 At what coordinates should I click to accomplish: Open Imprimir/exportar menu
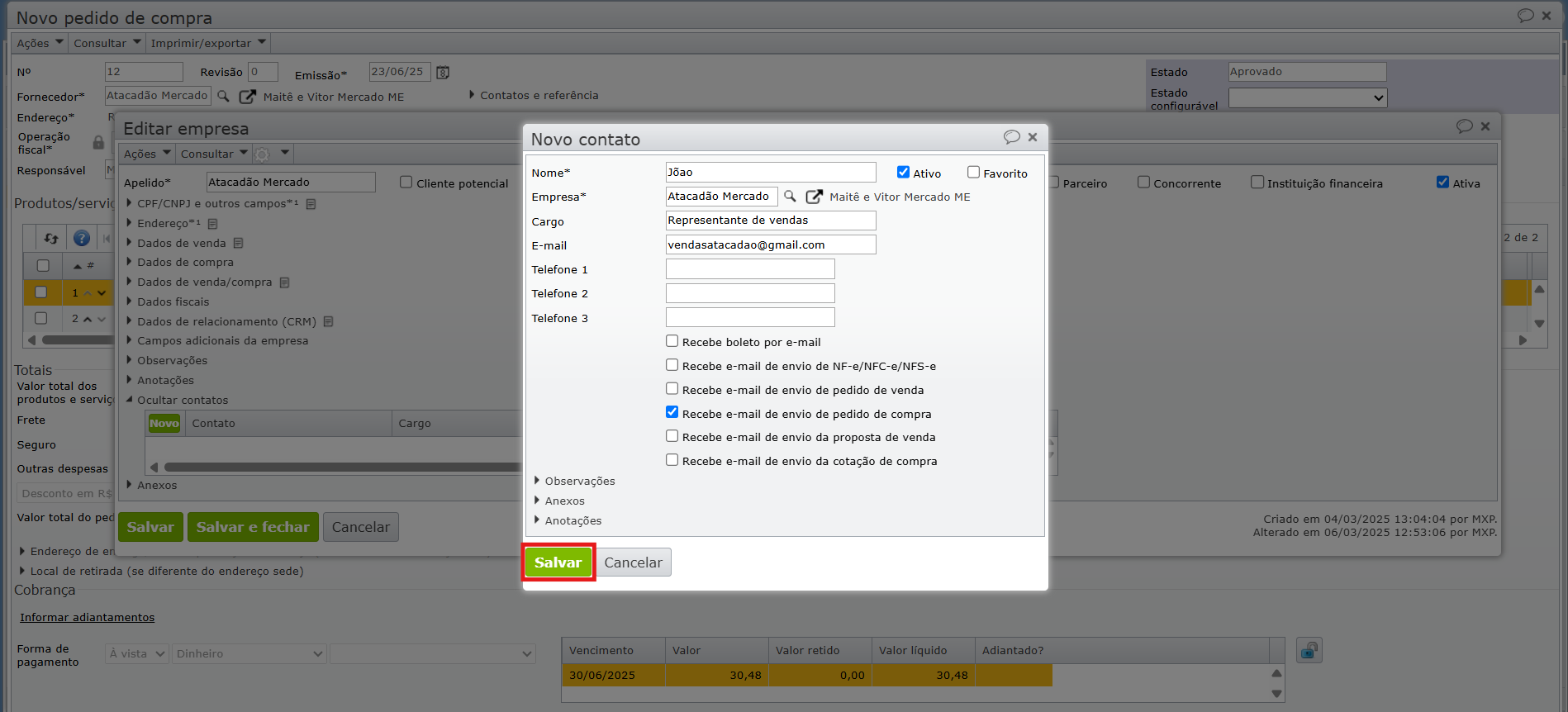(208, 43)
